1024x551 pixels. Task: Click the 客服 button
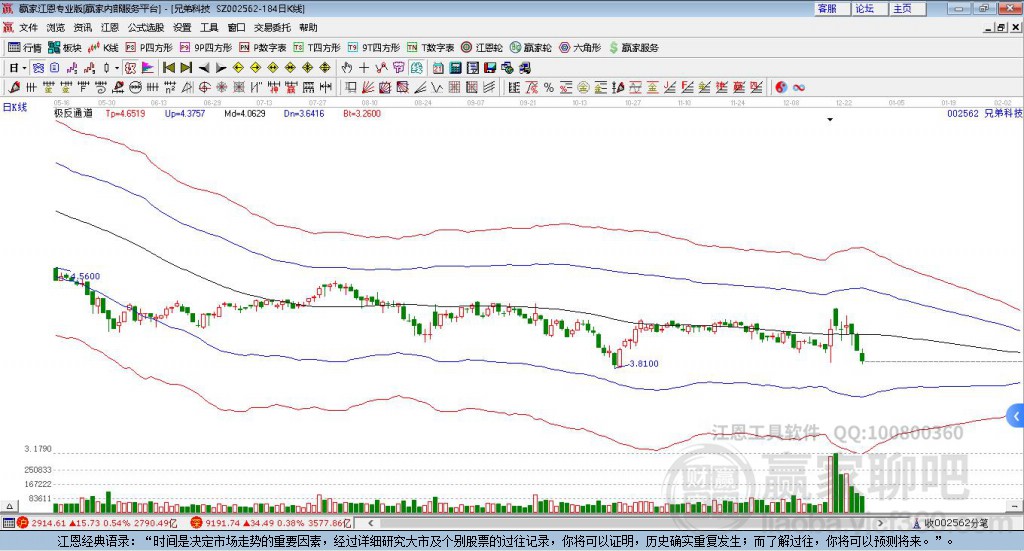tap(827, 8)
